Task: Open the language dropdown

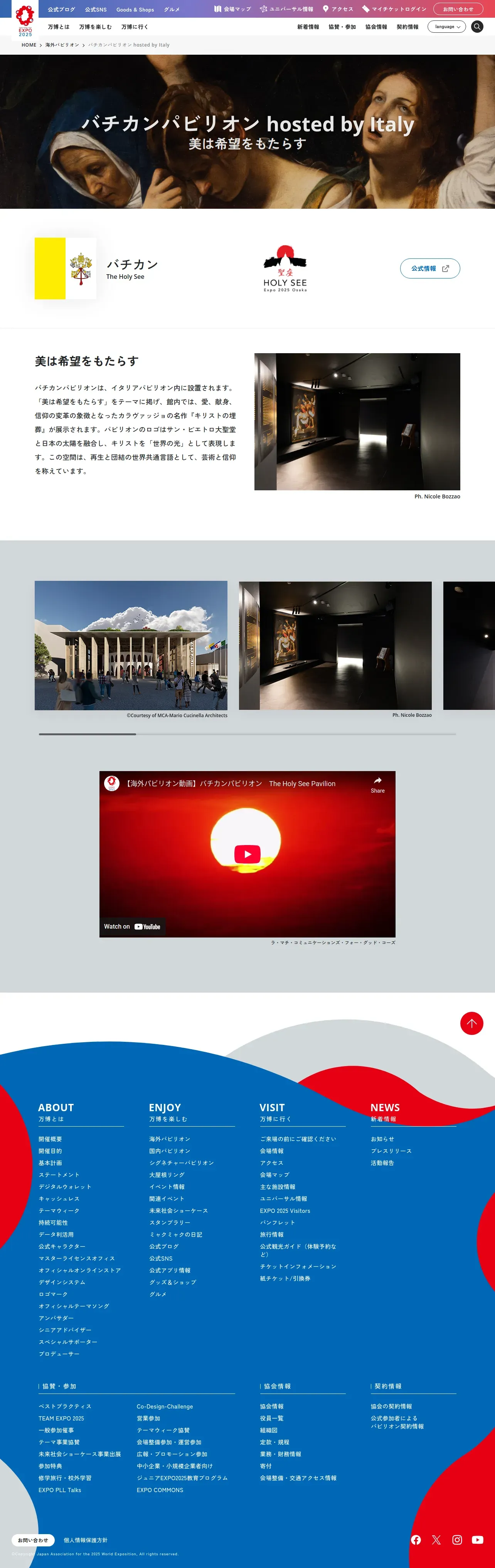Action: (447, 27)
